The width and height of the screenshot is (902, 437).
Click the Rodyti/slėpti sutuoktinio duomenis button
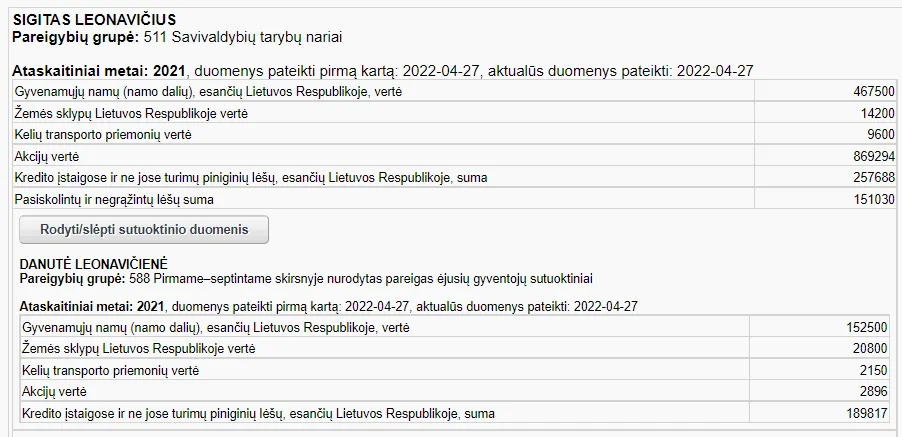pyautogui.click(x=144, y=229)
